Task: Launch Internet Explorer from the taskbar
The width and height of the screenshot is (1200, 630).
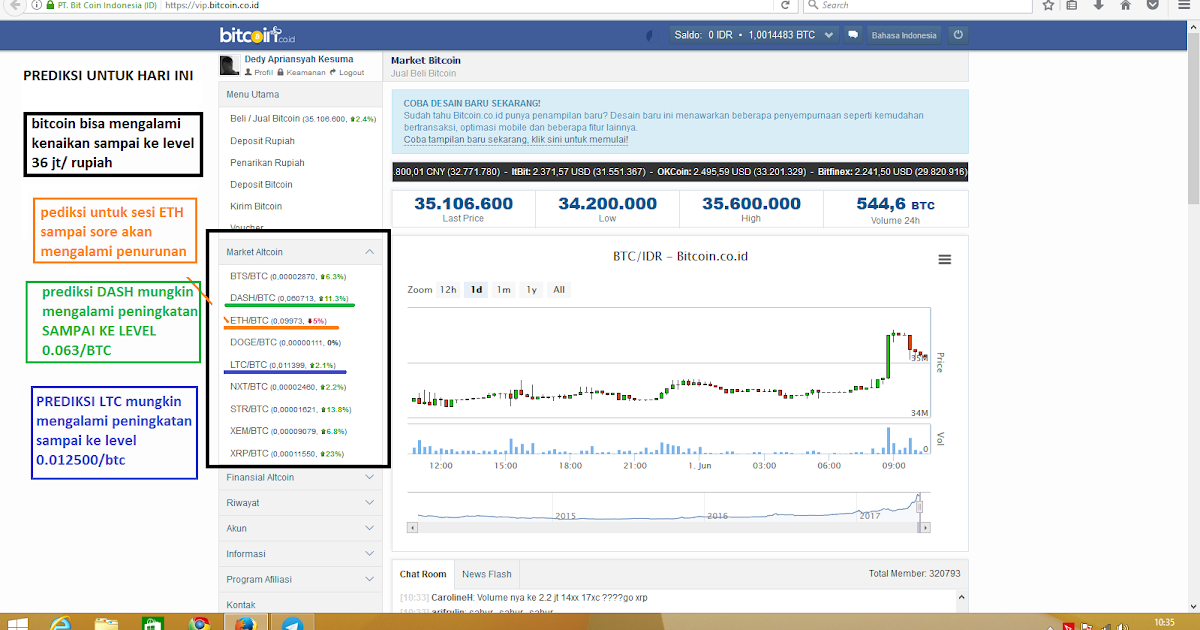Action: pyautogui.click(x=61, y=624)
